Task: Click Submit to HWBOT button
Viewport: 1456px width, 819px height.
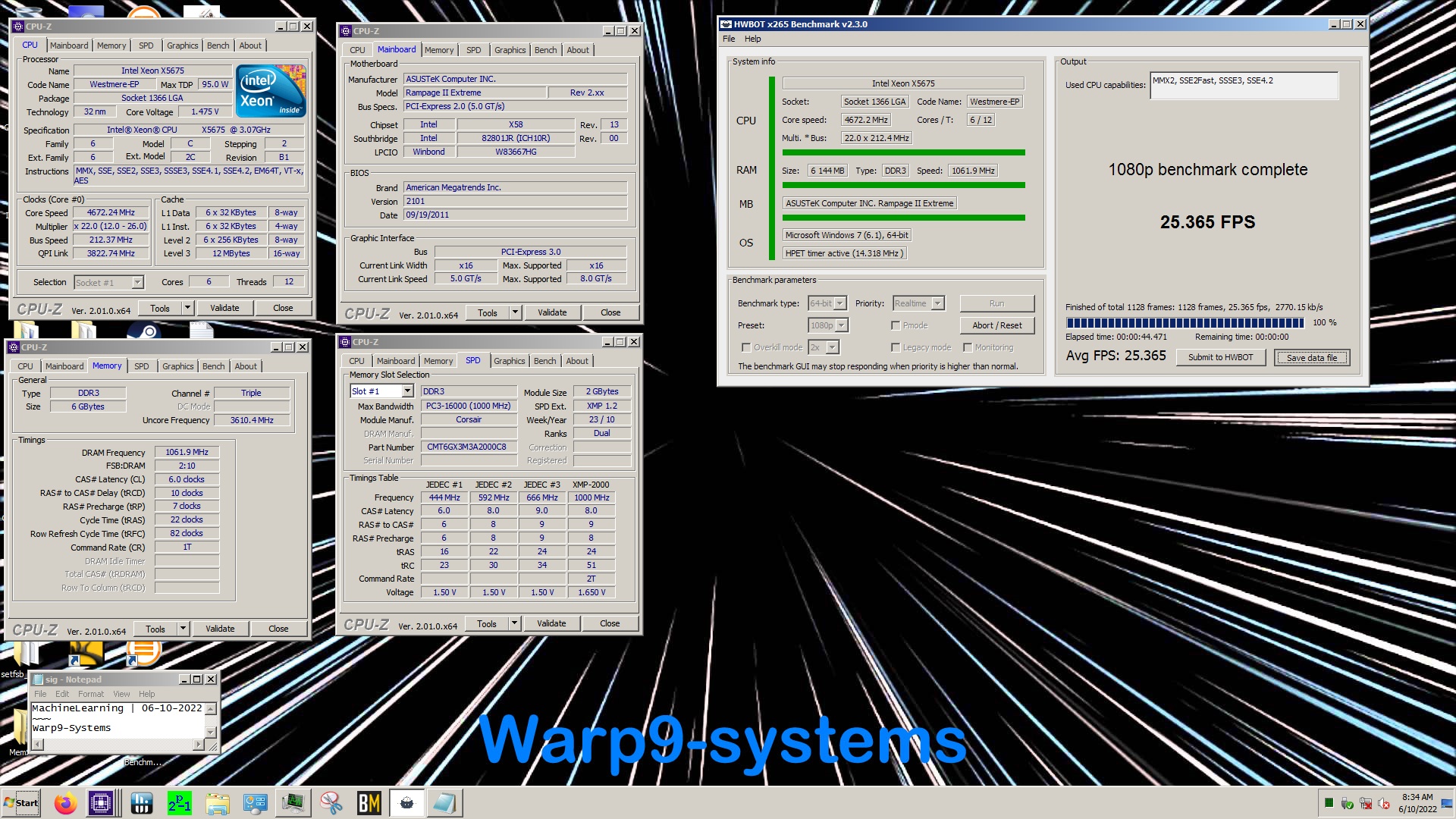Action: point(1220,357)
